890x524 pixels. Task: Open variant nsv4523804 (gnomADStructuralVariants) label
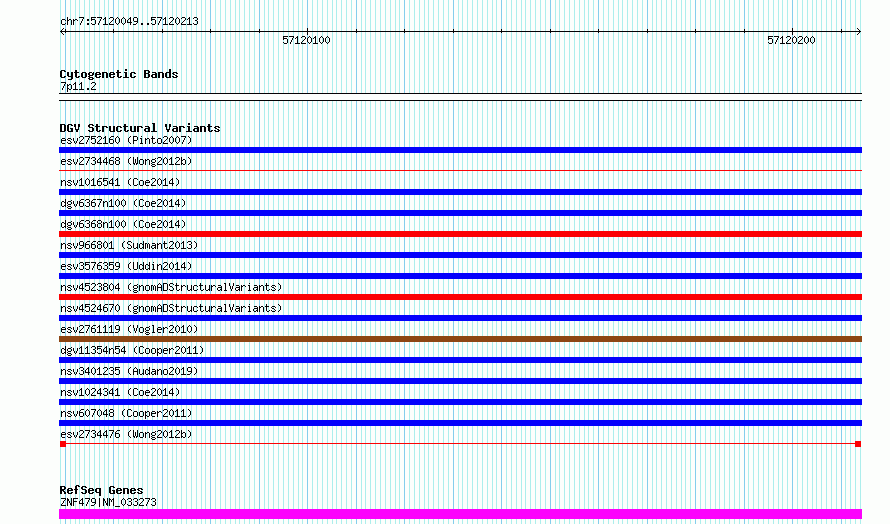tap(171, 287)
